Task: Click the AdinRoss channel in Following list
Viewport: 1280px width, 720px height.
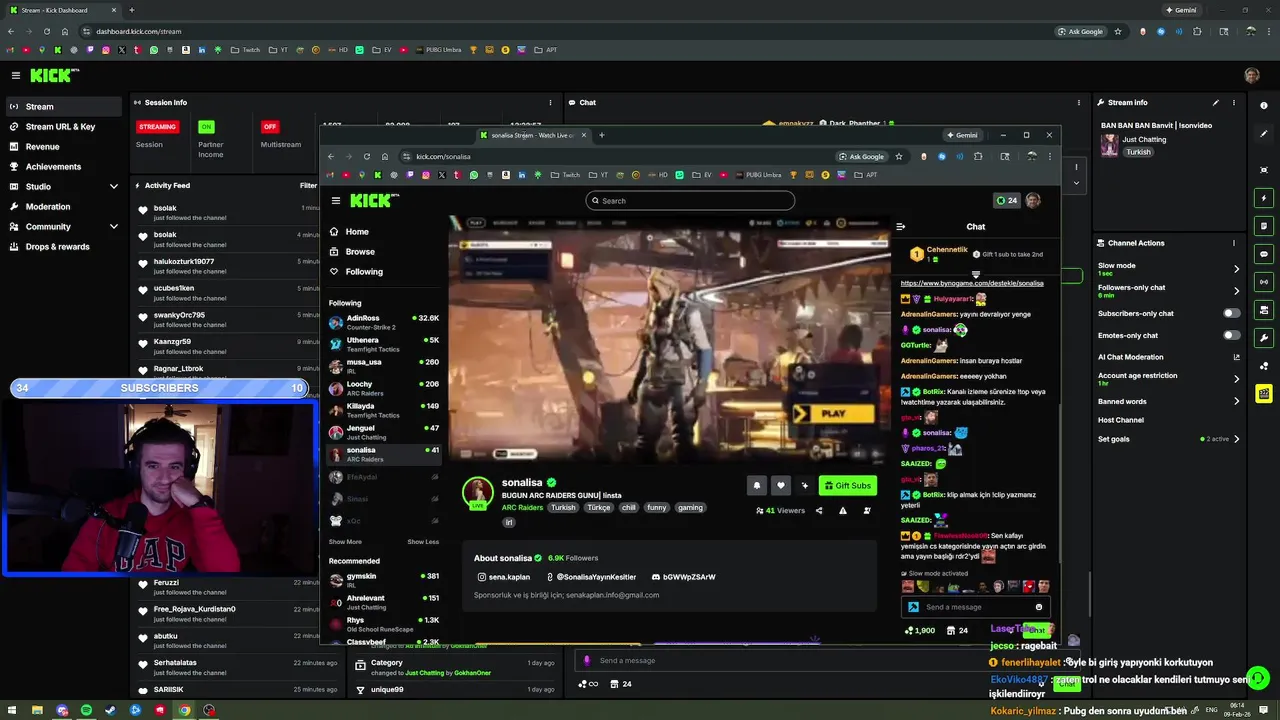Action: tap(384, 322)
